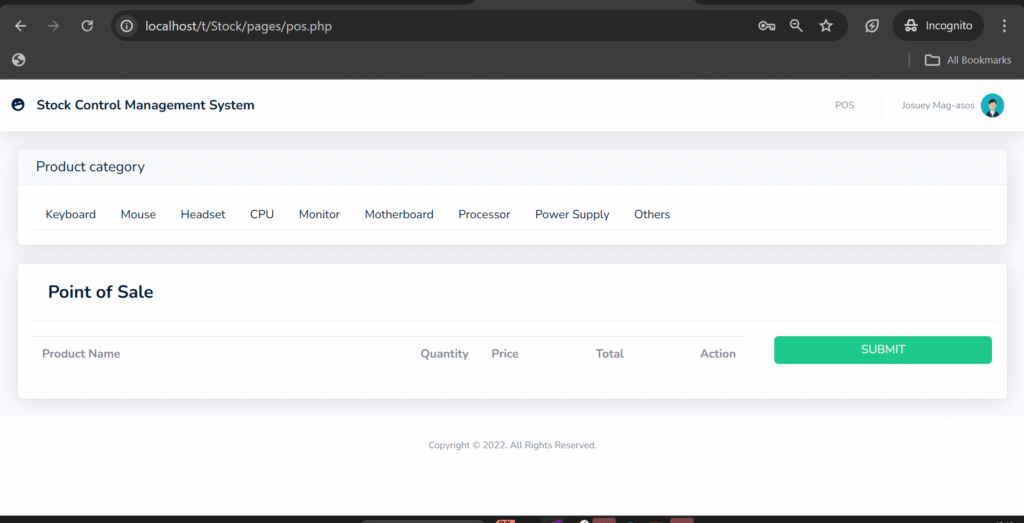Bookmark this page with the star icon

coord(826,26)
